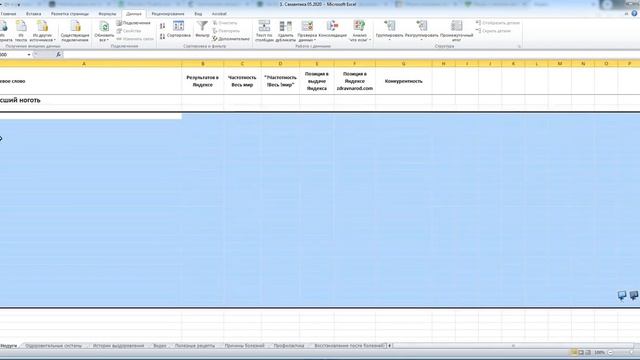This screenshot has width=640, height=360.
Task: Sort ascending with the A-Z icon
Action: [162, 27]
